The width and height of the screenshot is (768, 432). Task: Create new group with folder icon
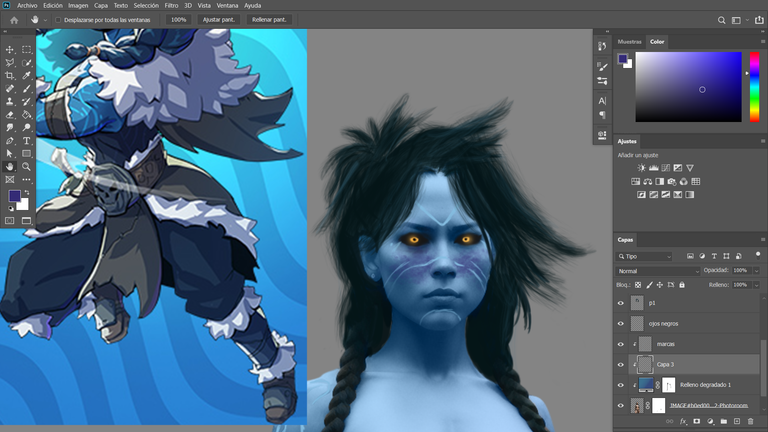(724, 421)
